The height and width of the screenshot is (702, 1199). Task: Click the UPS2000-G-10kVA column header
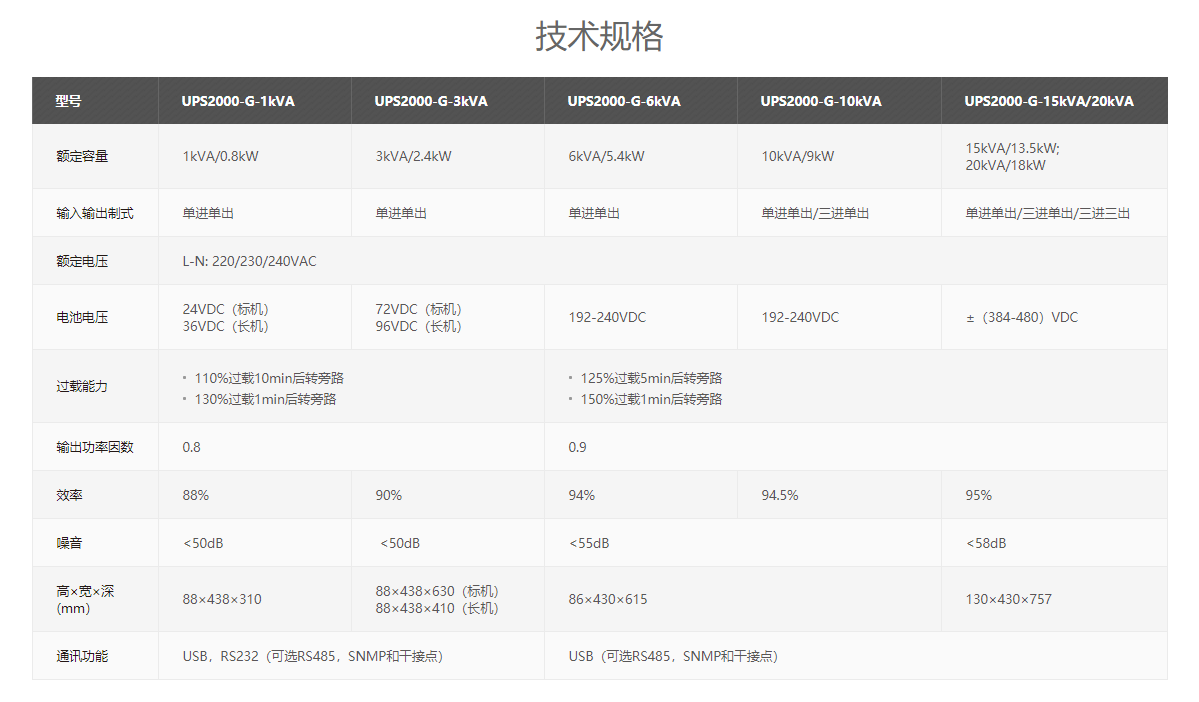(x=839, y=100)
